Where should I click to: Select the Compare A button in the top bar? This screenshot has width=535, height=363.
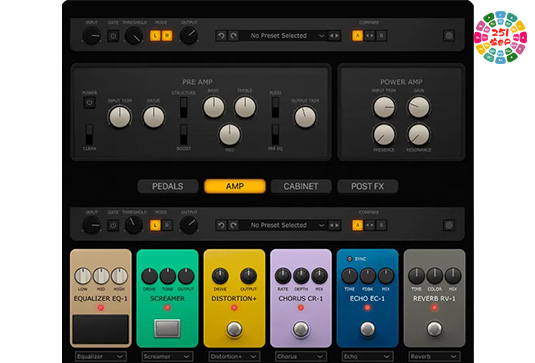[x=357, y=35]
